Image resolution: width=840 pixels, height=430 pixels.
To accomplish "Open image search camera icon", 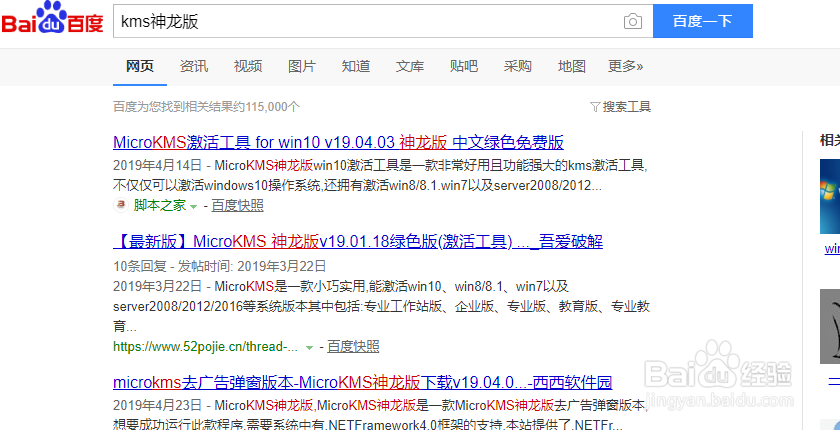I will point(633,21).
